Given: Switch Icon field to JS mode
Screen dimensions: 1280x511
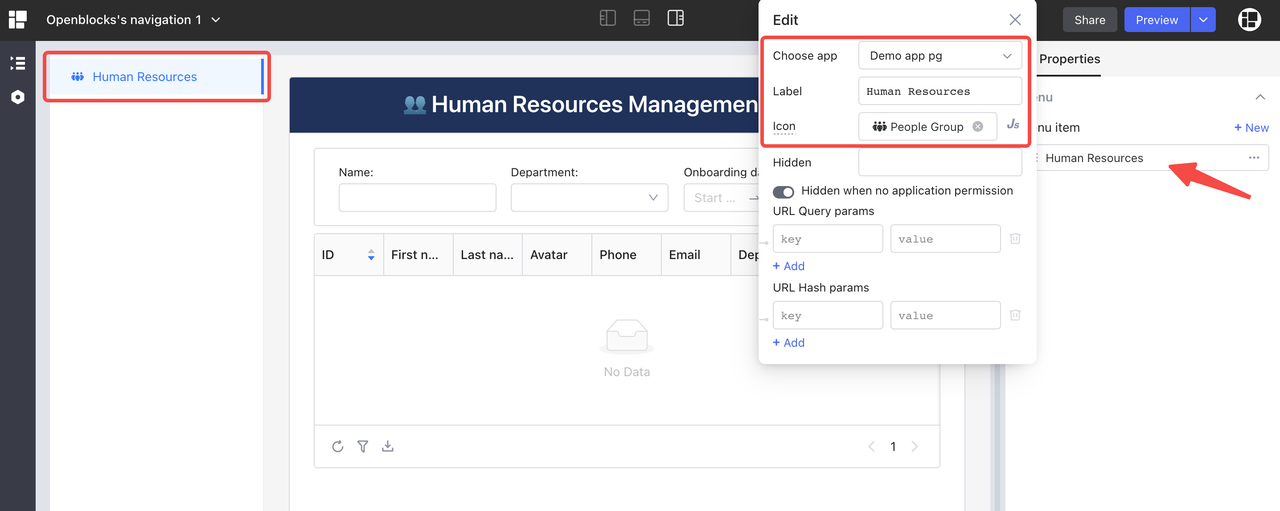Looking at the screenshot, I should 1013,125.
